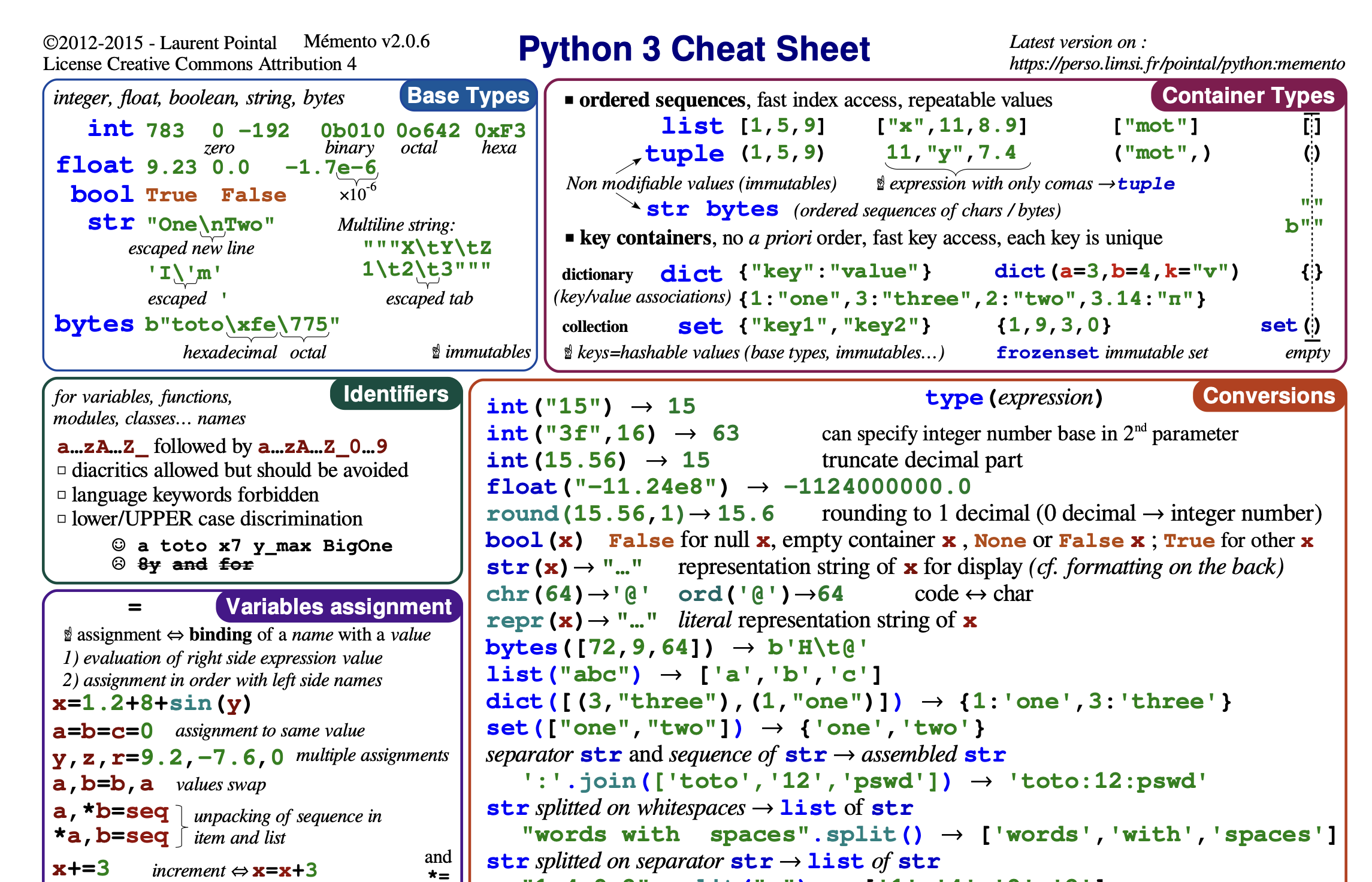This screenshot has width=1372, height=882.
Task: Click the Python 3 Cheat Sheet title
Action: click(693, 49)
